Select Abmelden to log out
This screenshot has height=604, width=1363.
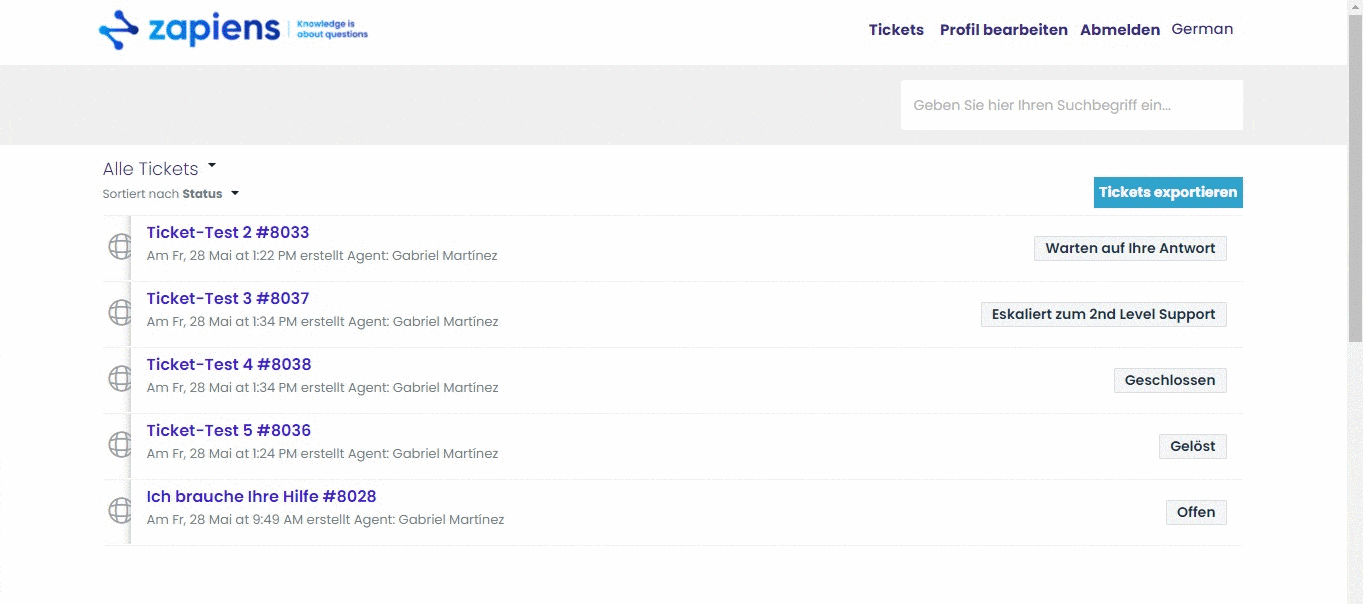pos(1120,30)
